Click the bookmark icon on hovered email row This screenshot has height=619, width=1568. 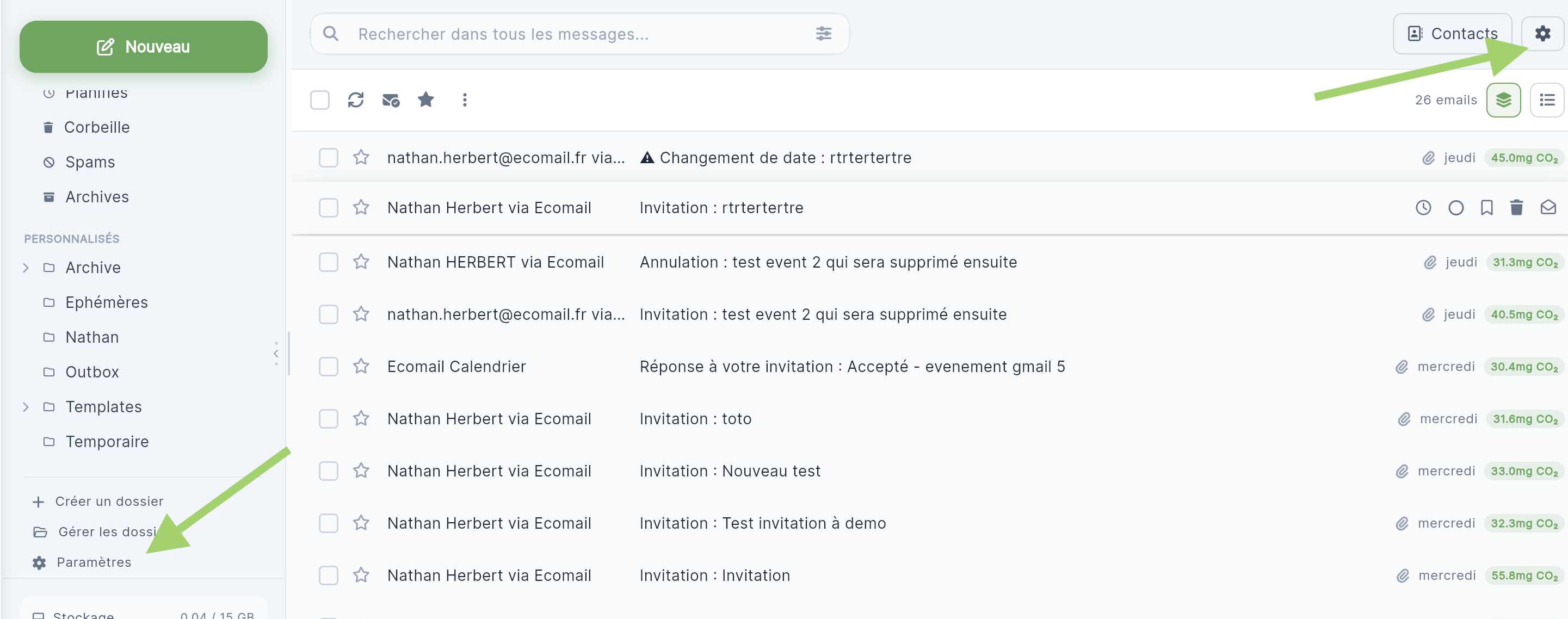coord(1486,208)
